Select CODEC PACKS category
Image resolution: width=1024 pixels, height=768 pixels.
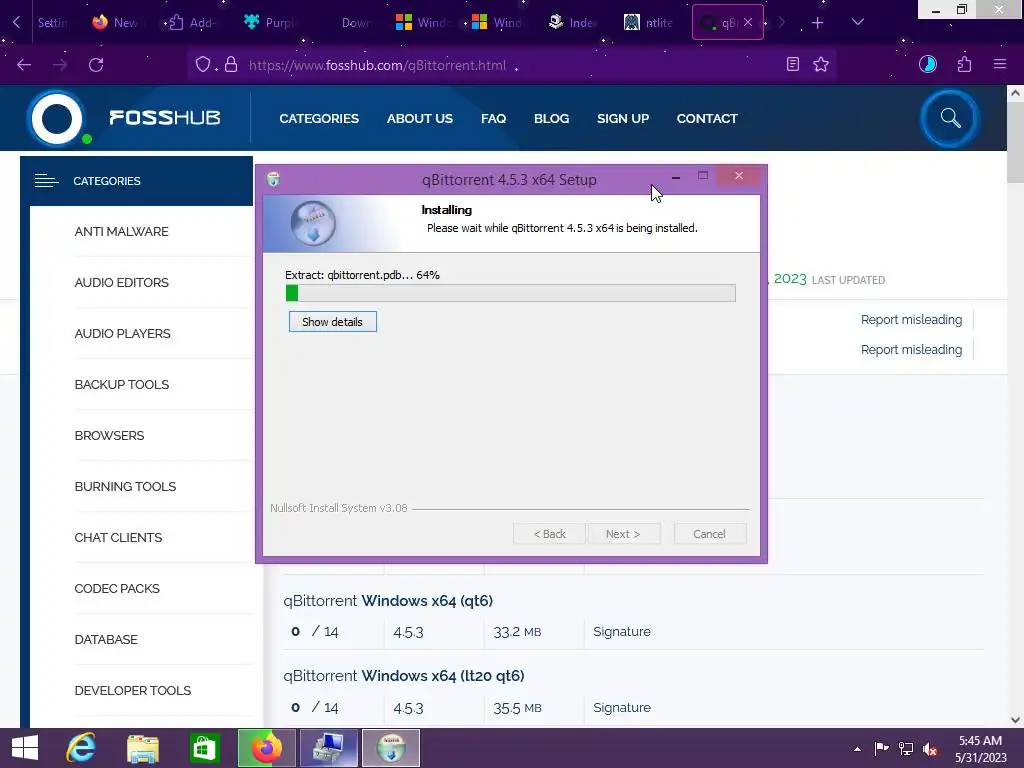[x=117, y=588]
